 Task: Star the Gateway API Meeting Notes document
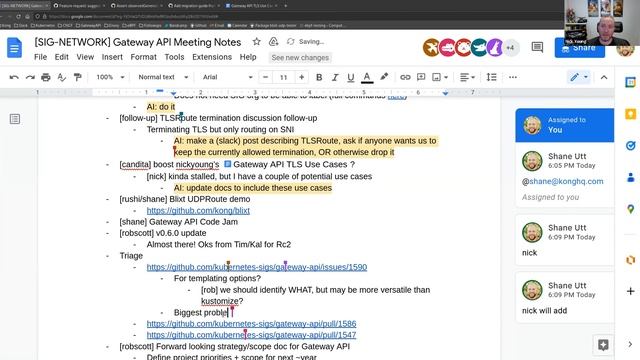click(x=256, y=42)
